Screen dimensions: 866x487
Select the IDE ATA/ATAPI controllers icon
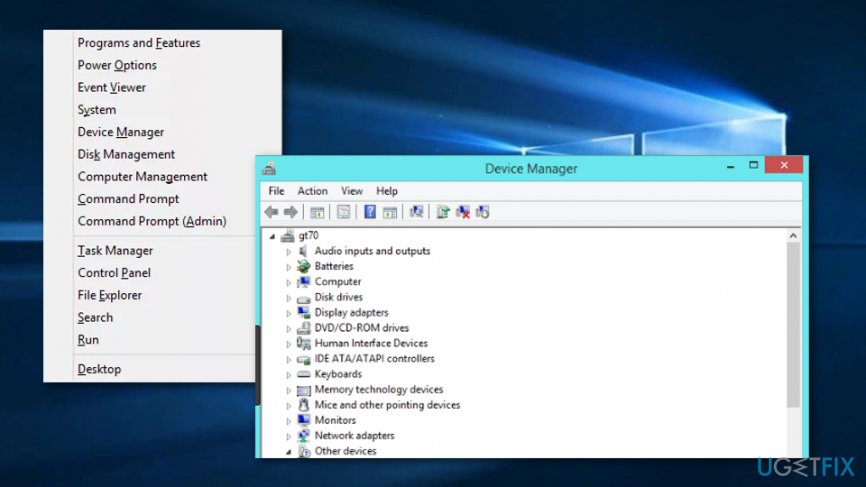click(x=303, y=359)
